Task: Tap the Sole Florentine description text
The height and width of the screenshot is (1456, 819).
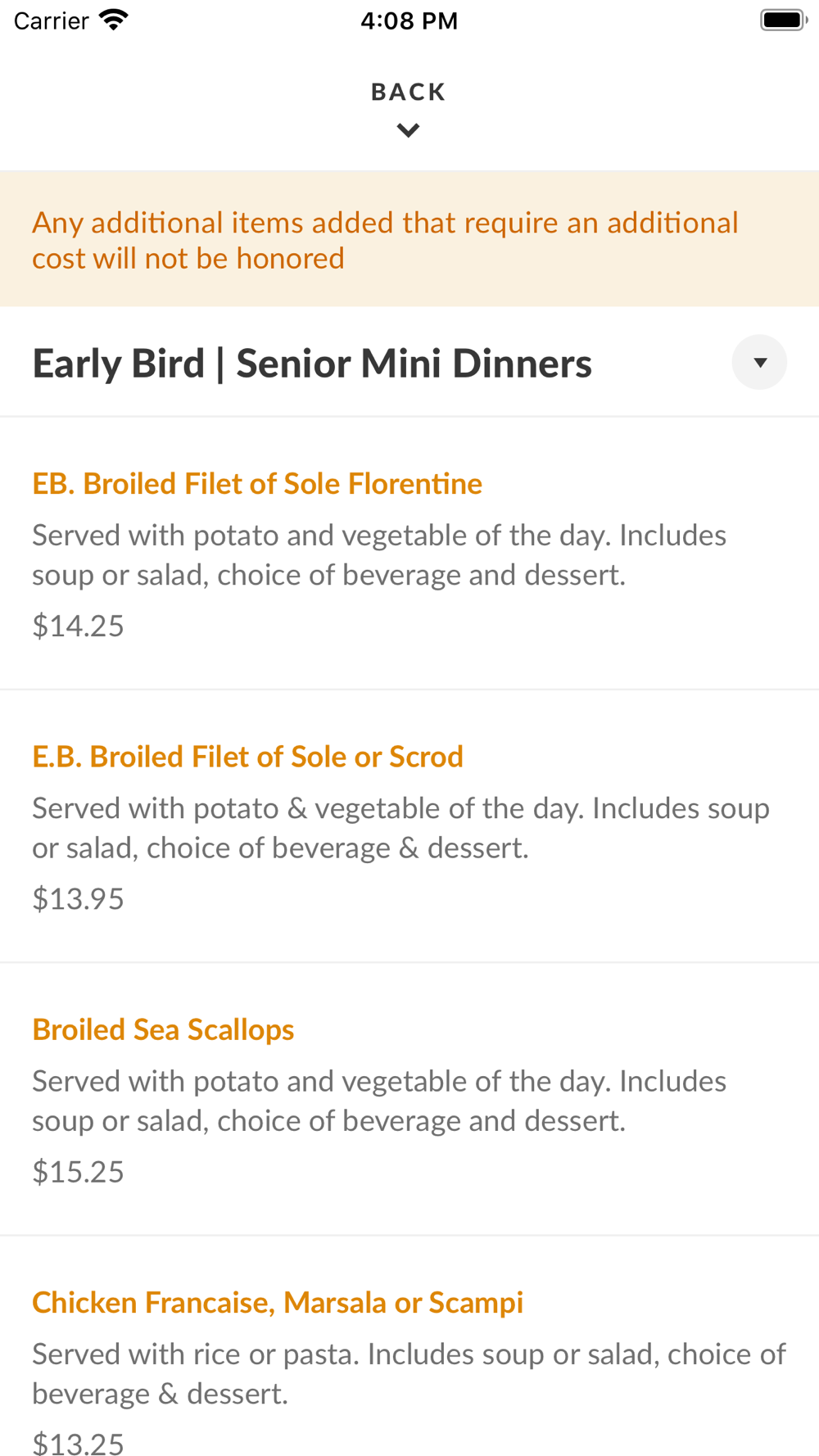Action: click(379, 554)
